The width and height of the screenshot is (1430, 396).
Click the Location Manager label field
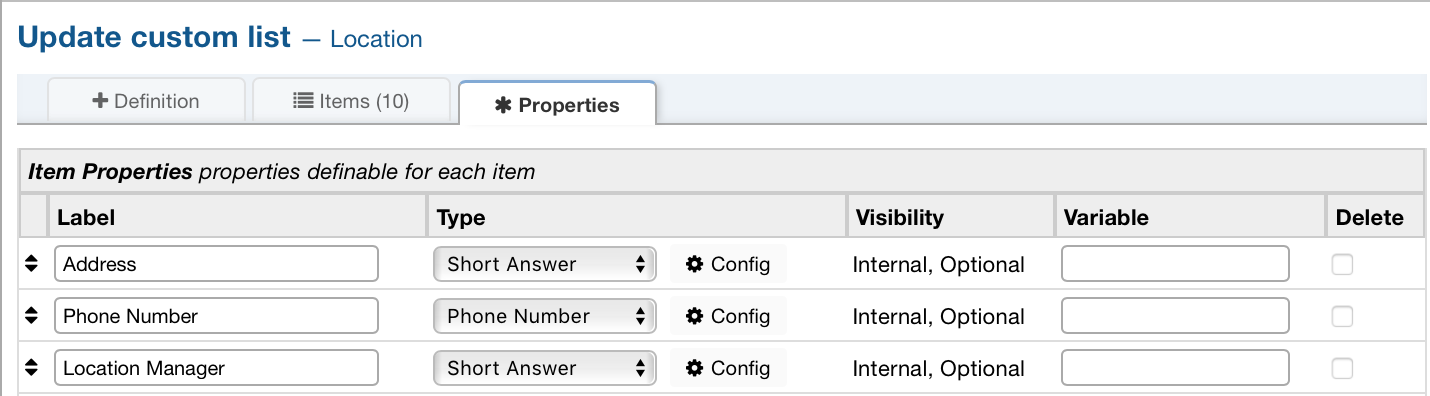[x=216, y=368]
